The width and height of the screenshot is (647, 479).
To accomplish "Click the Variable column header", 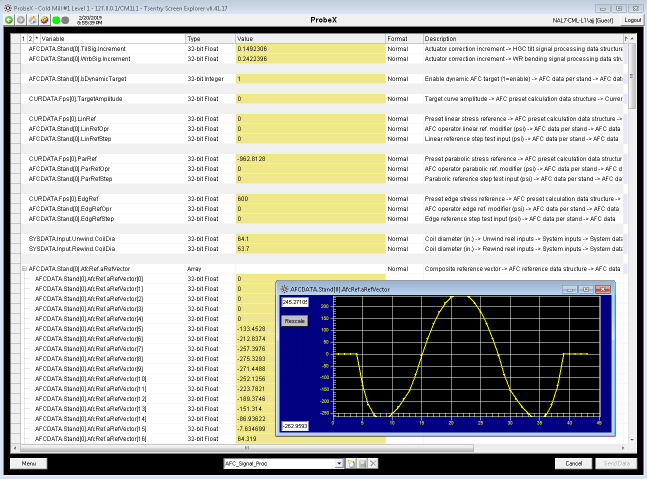I will point(112,38).
